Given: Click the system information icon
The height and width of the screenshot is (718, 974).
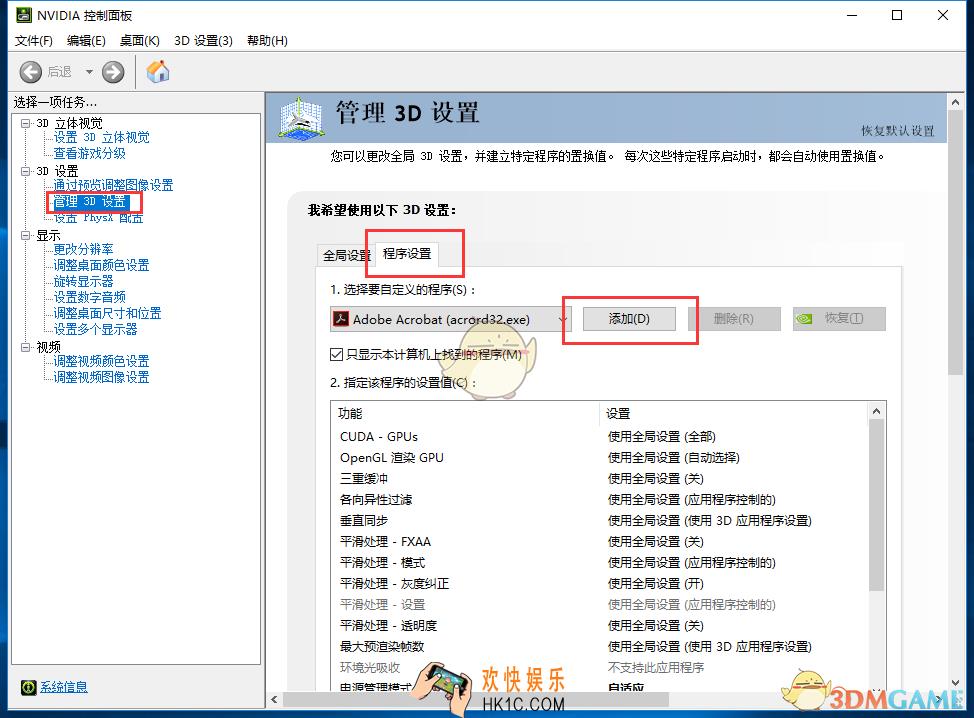Looking at the screenshot, I should click(x=29, y=687).
